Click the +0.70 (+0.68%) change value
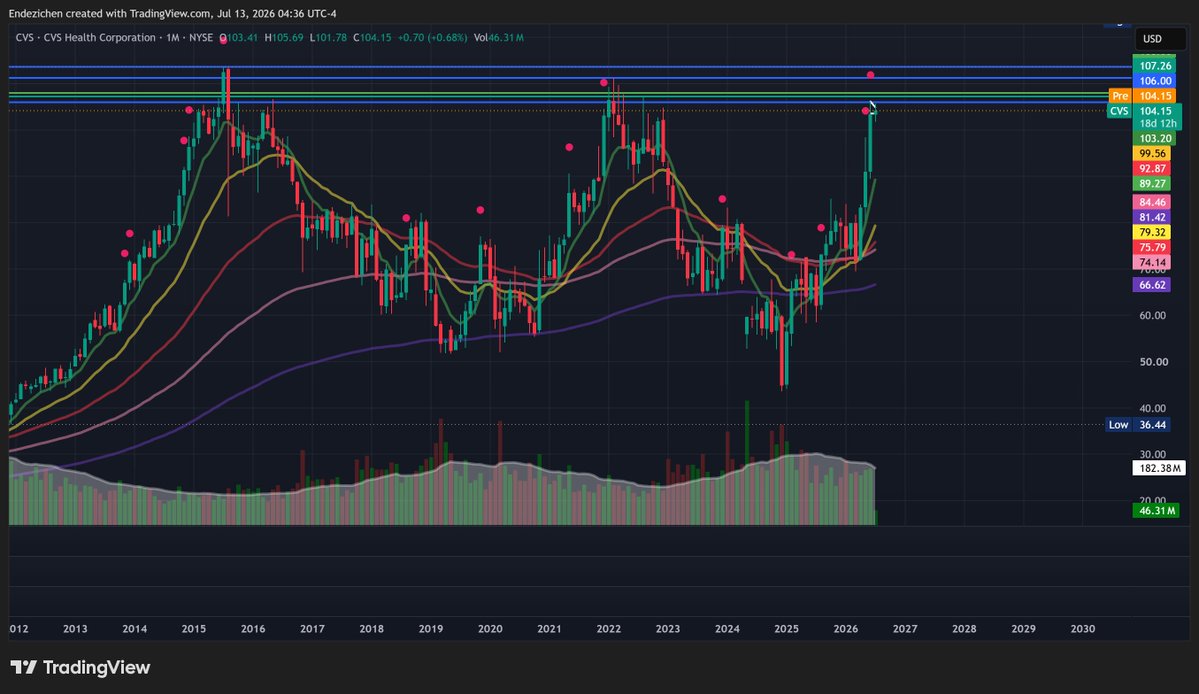 [x=432, y=37]
